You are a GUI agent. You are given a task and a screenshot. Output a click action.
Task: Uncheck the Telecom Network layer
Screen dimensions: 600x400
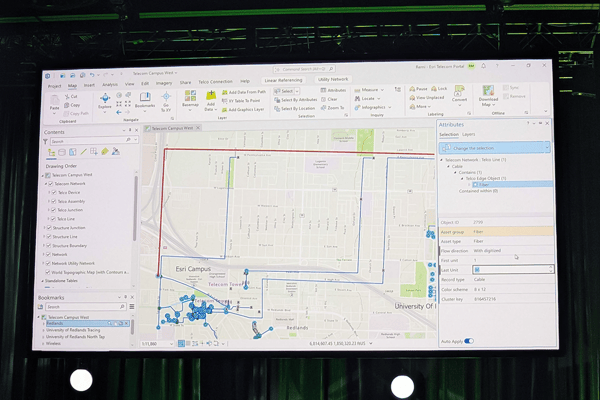(x=51, y=184)
